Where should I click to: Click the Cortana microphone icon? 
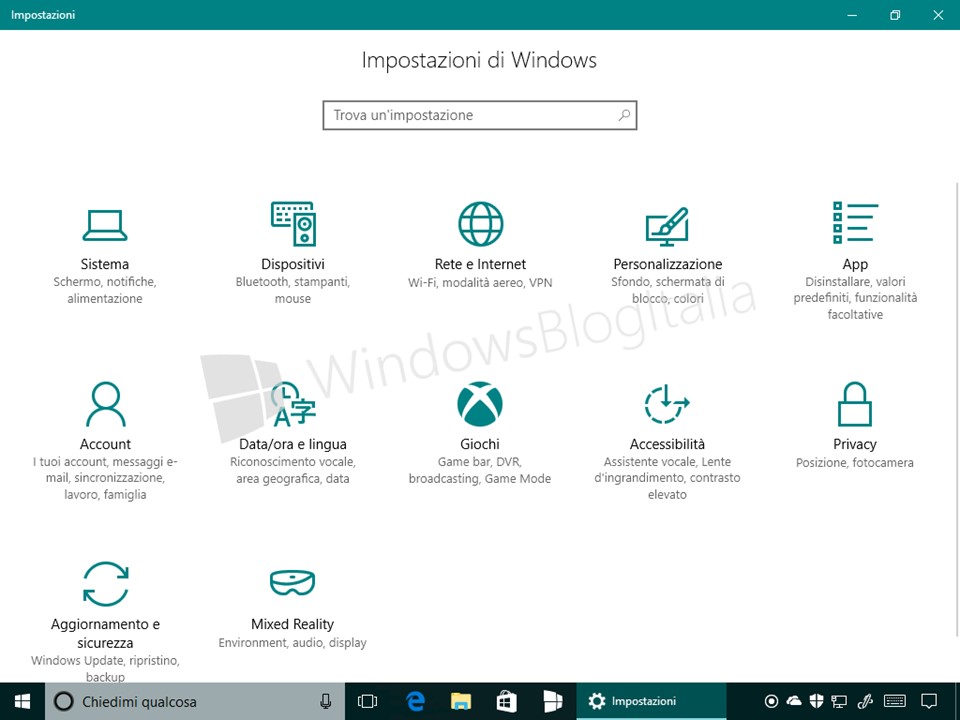pyautogui.click(x=326, y=702)
